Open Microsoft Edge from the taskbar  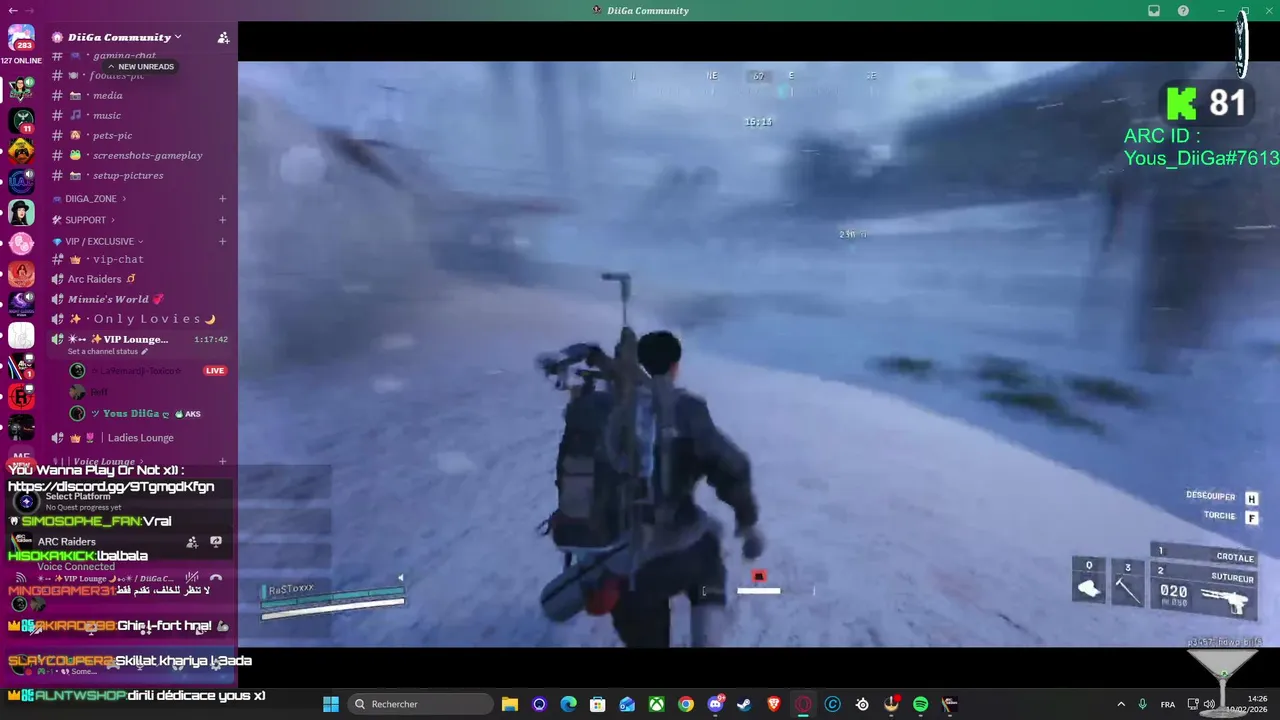(x=568, y=704)
